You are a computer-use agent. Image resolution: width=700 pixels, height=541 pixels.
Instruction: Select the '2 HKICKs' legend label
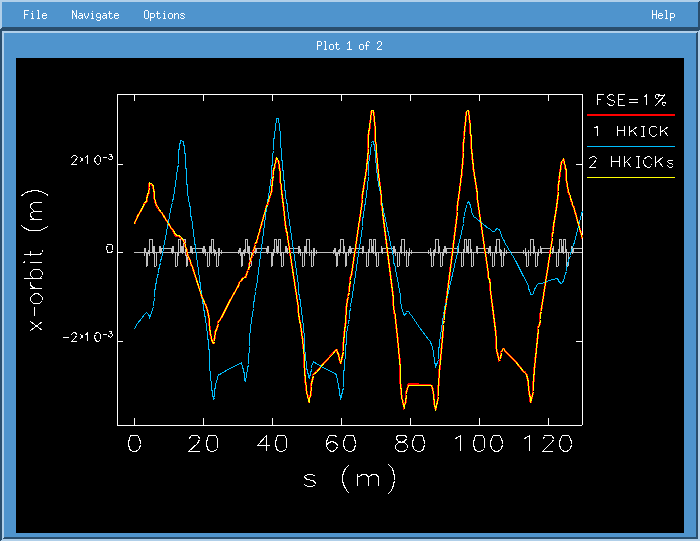[631, 162]
